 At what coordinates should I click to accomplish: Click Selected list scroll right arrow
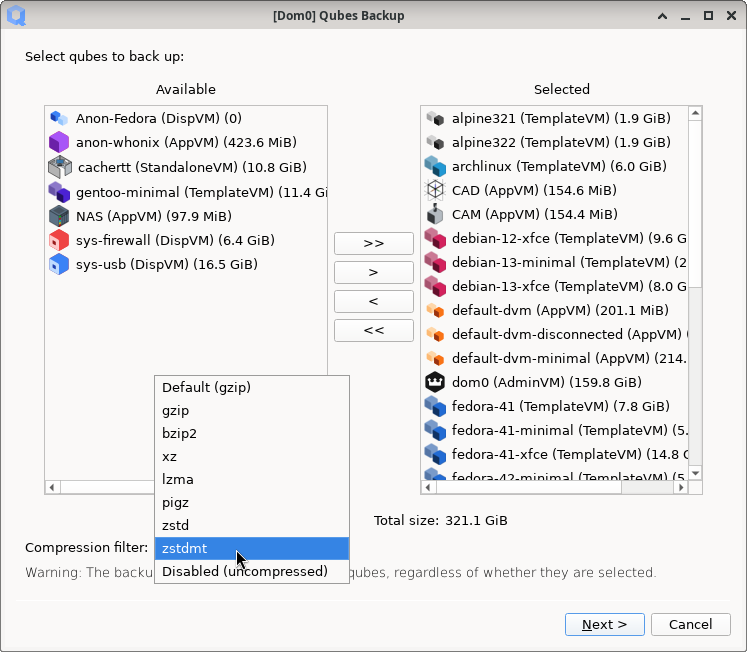click(x=681, y=487)
